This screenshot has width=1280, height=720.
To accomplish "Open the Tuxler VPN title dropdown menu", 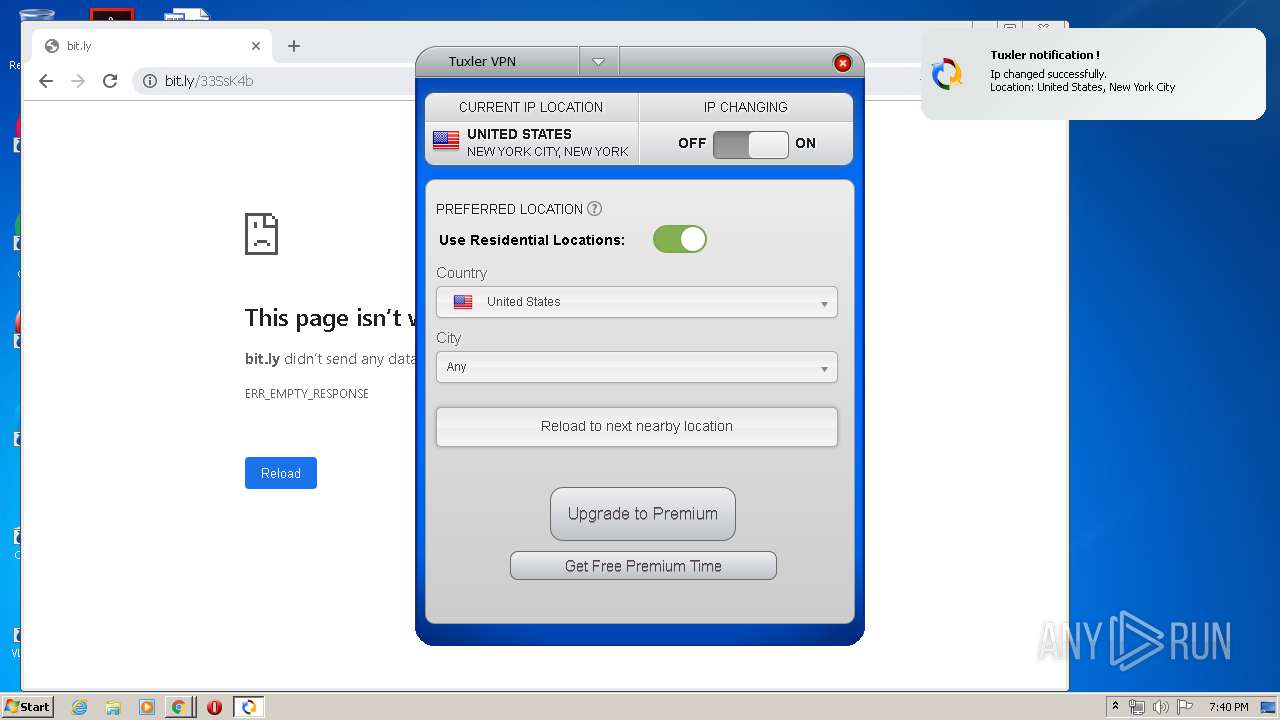I will 598,62.
